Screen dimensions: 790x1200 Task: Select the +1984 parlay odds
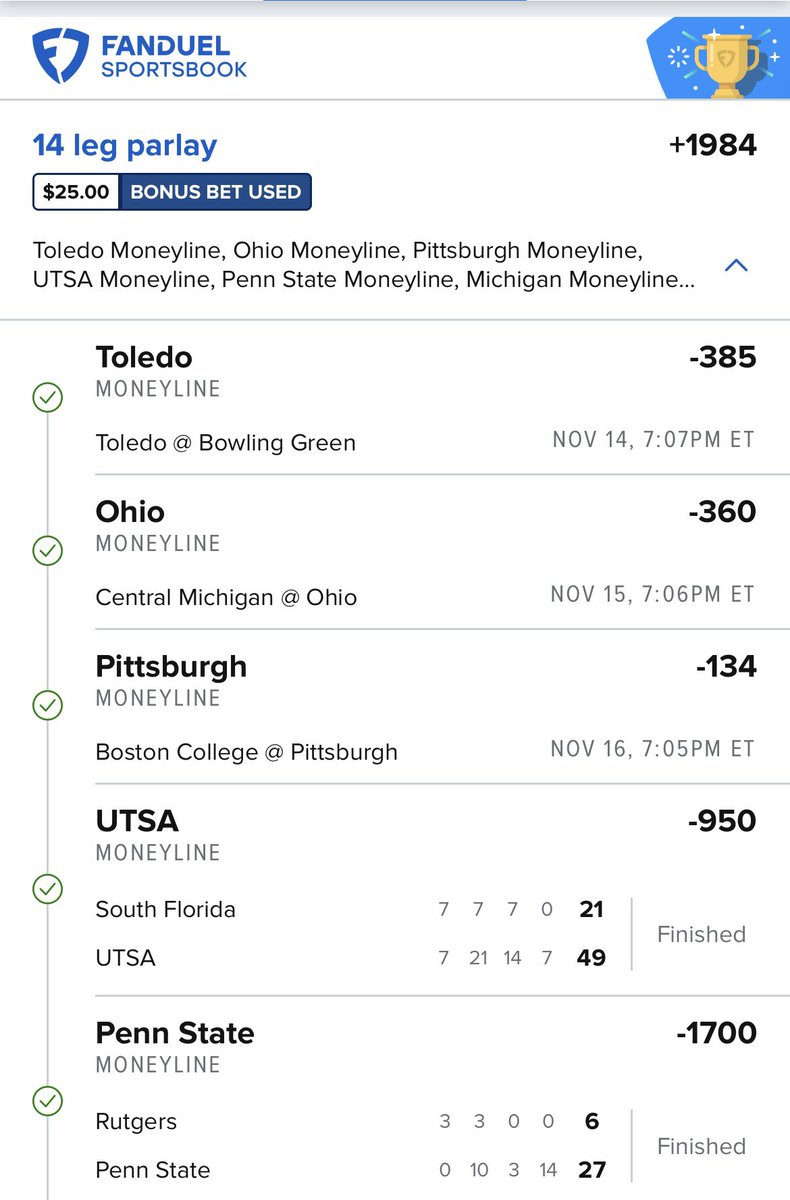pyautogui.click(x=712, y=146)
